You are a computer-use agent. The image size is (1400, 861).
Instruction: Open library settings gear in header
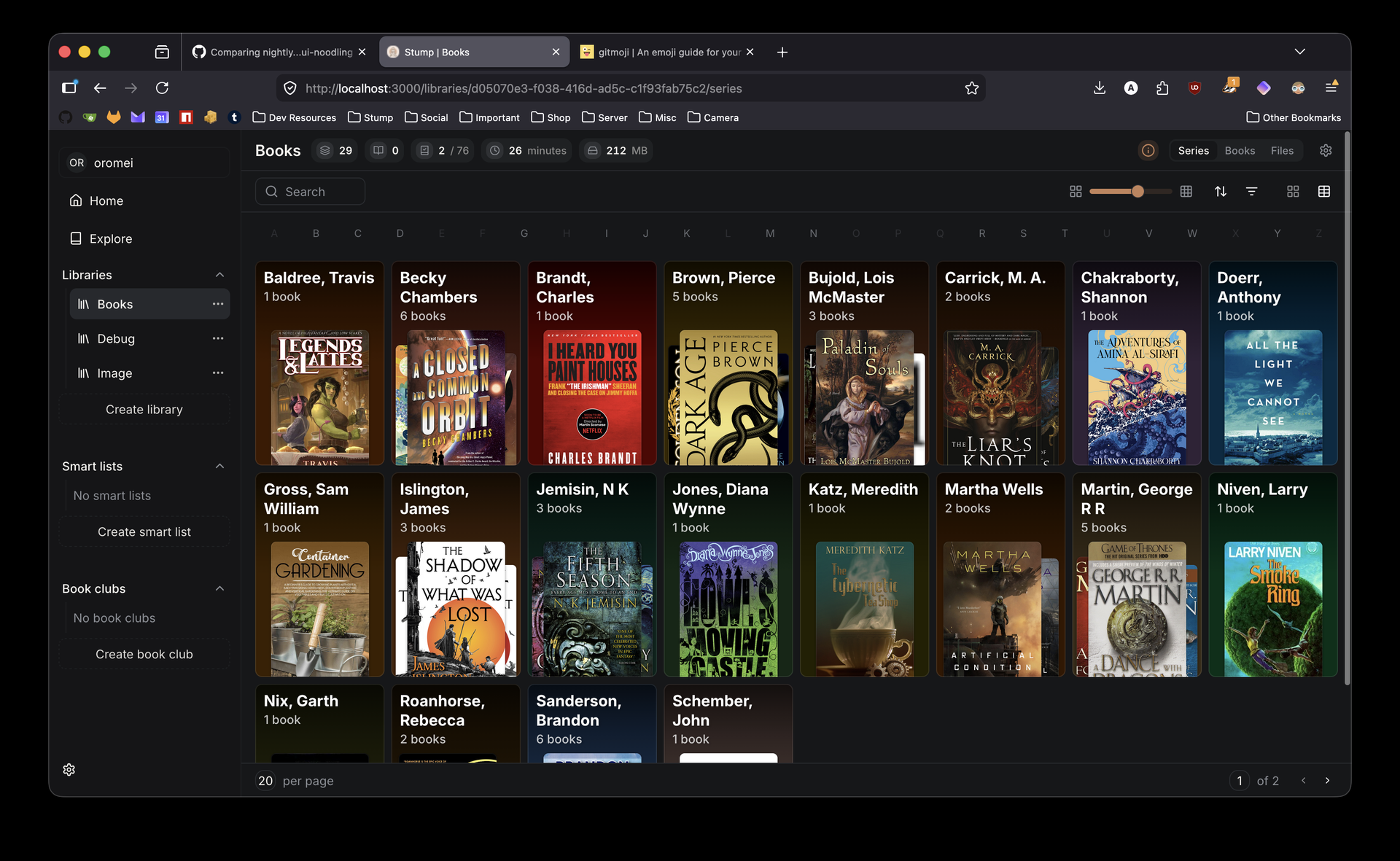tap(1326, 151)
